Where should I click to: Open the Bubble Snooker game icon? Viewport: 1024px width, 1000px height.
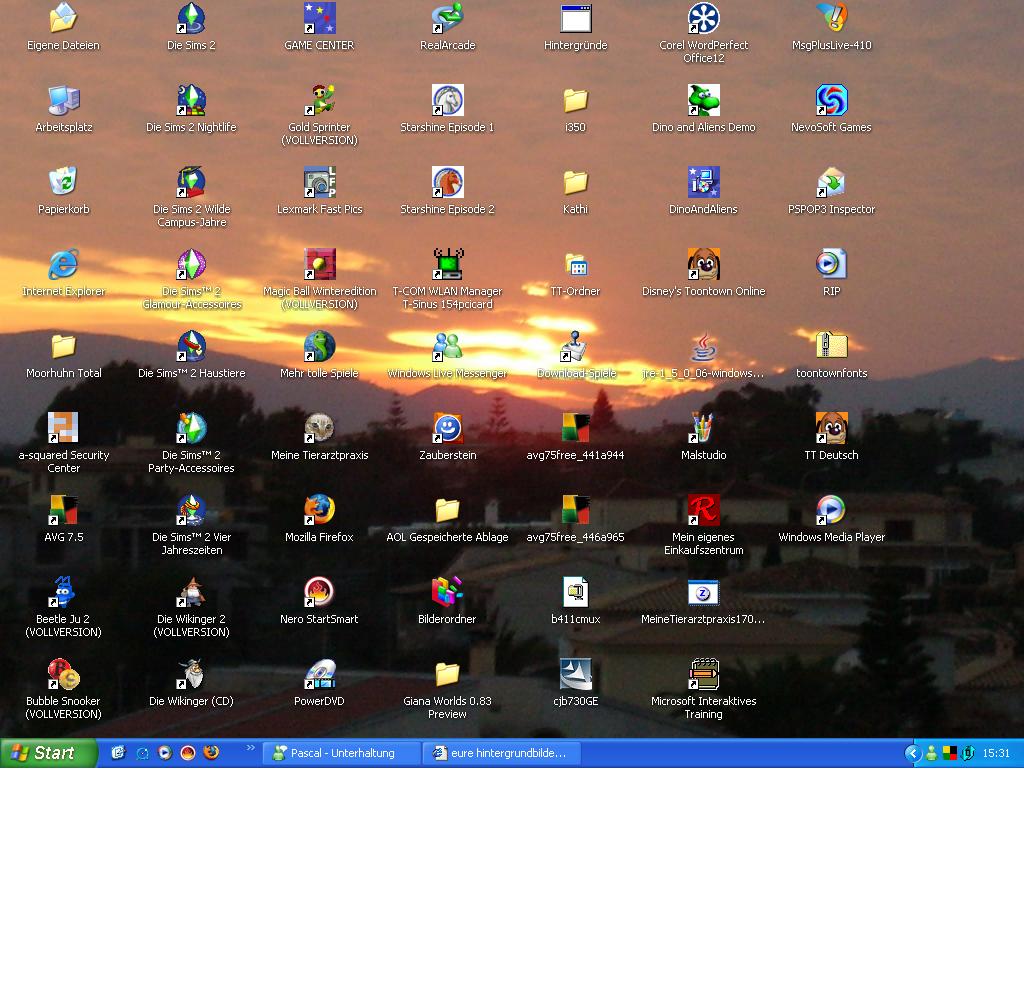click(63, 675)
